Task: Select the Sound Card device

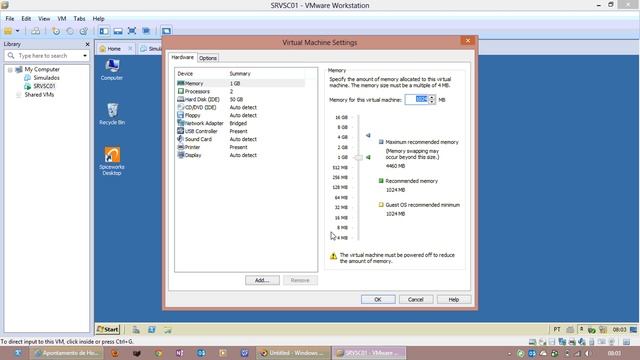Action: (241, 139)
